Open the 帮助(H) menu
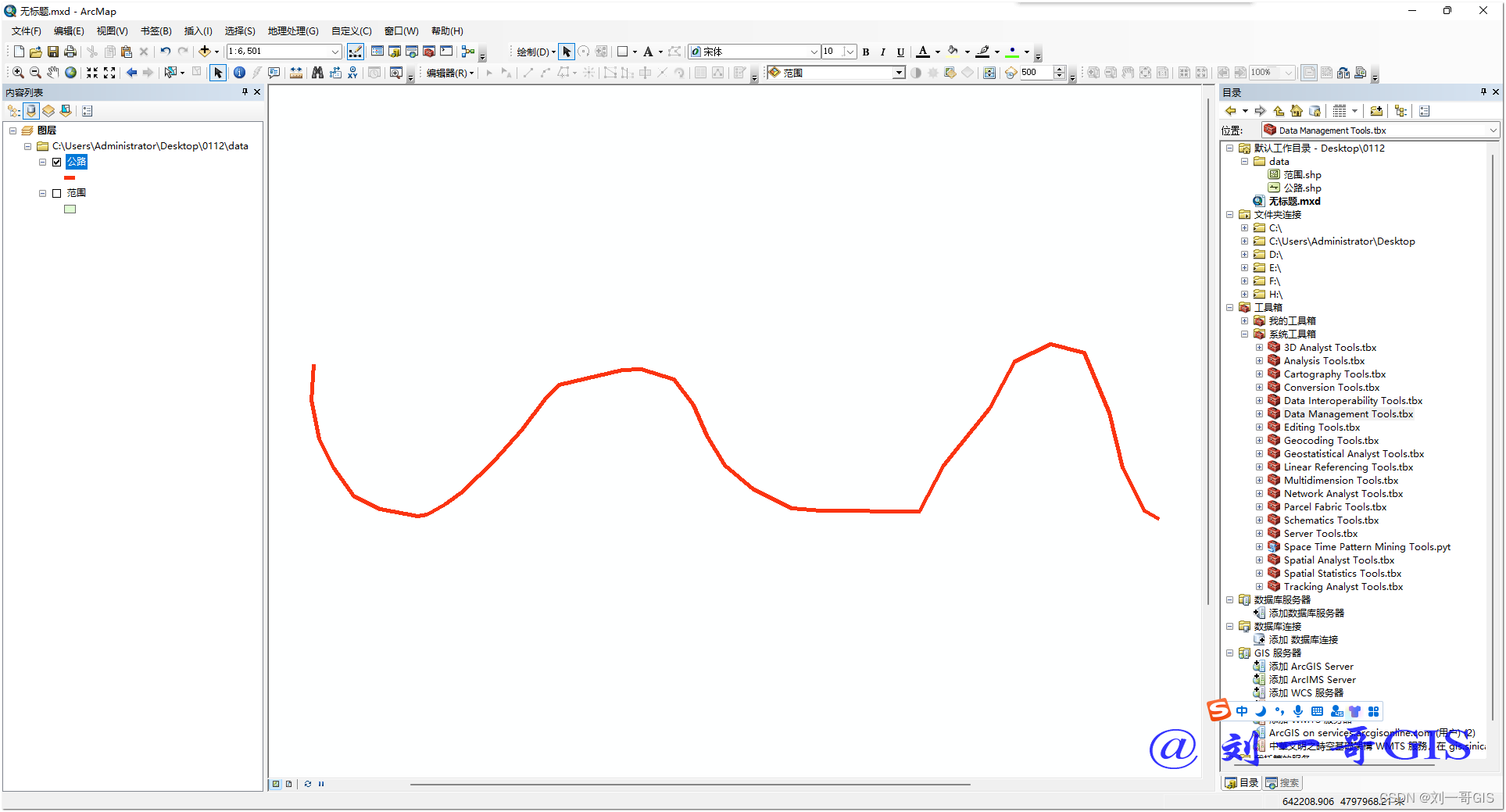1506x812 pixels. [447, 31]
